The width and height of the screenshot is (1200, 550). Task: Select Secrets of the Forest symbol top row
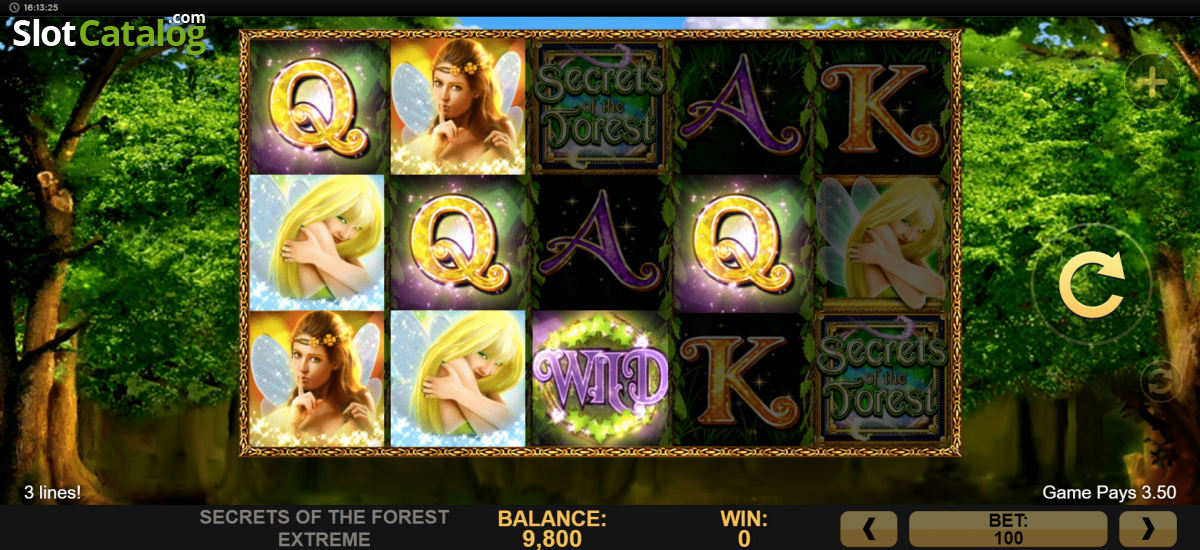pyautogui.click(x=600, y=107)
